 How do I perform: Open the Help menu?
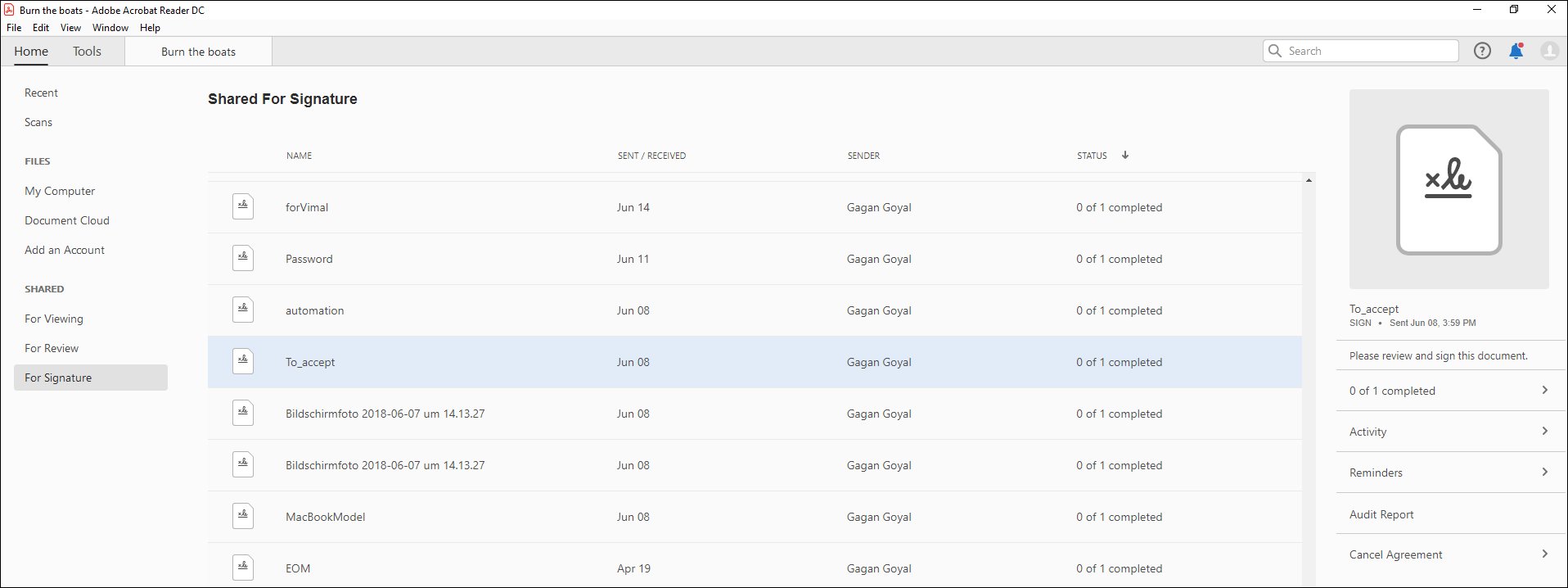(150, 28)
